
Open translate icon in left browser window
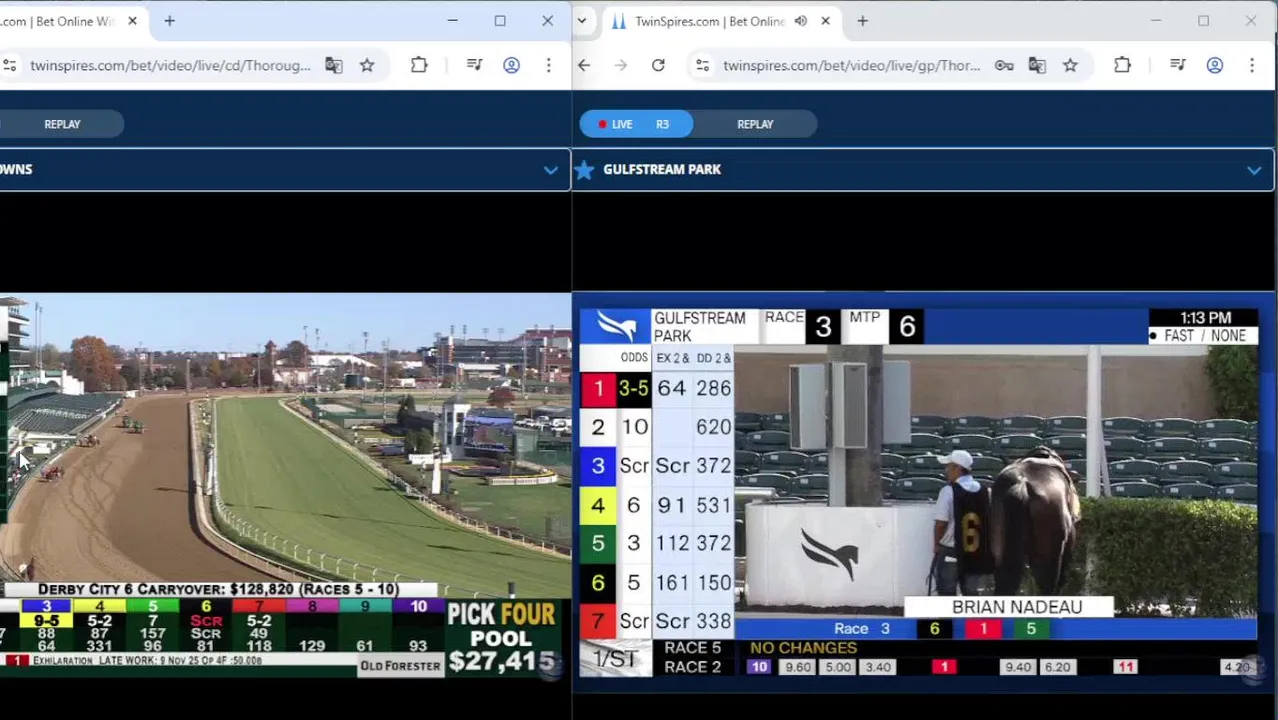click(x=333, y=65)
